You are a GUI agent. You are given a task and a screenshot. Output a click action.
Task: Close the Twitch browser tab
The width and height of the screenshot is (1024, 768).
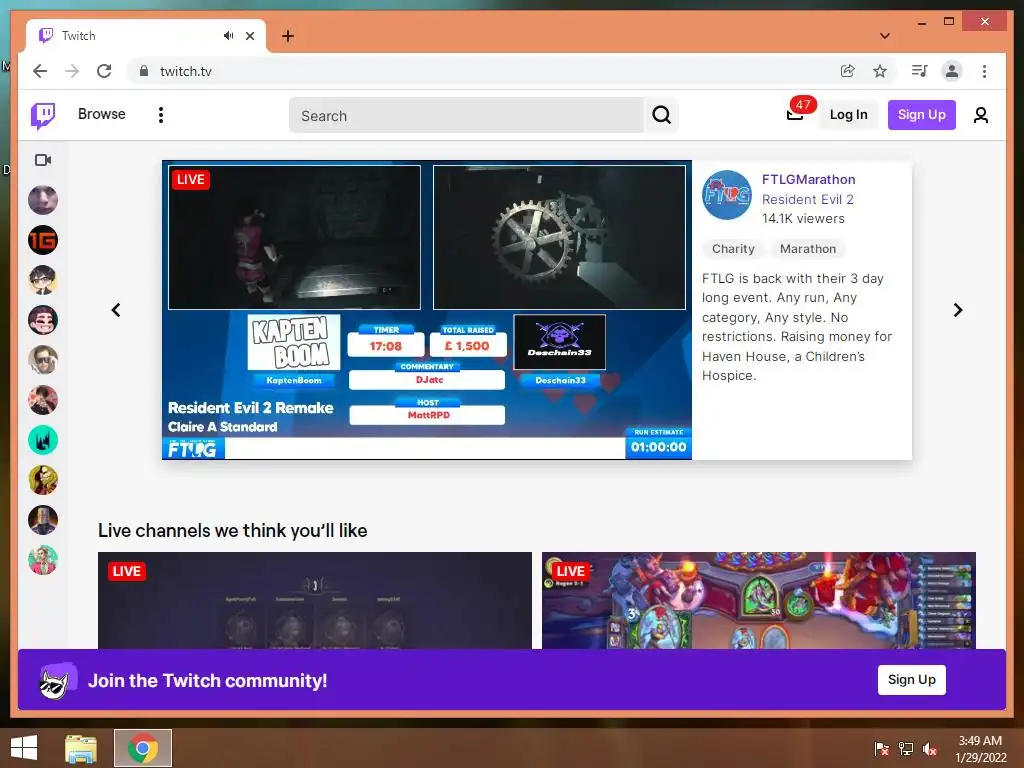coord(250,36)
